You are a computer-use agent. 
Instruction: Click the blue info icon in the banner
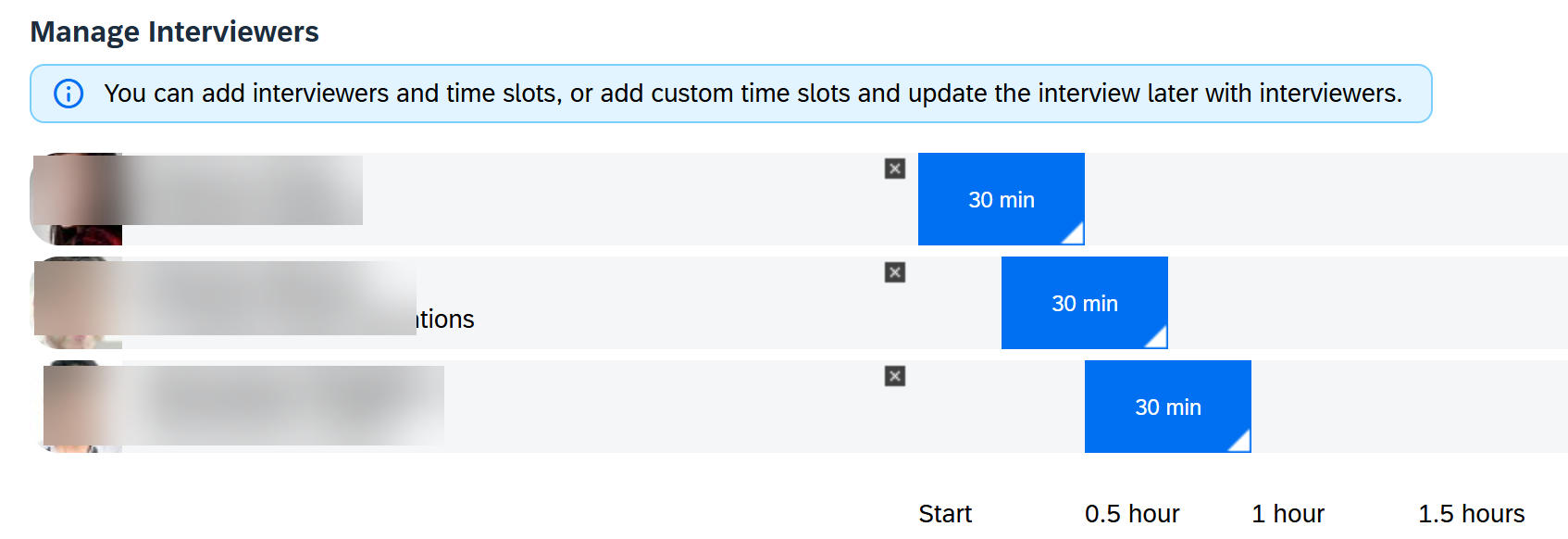(x=68, y=94)
